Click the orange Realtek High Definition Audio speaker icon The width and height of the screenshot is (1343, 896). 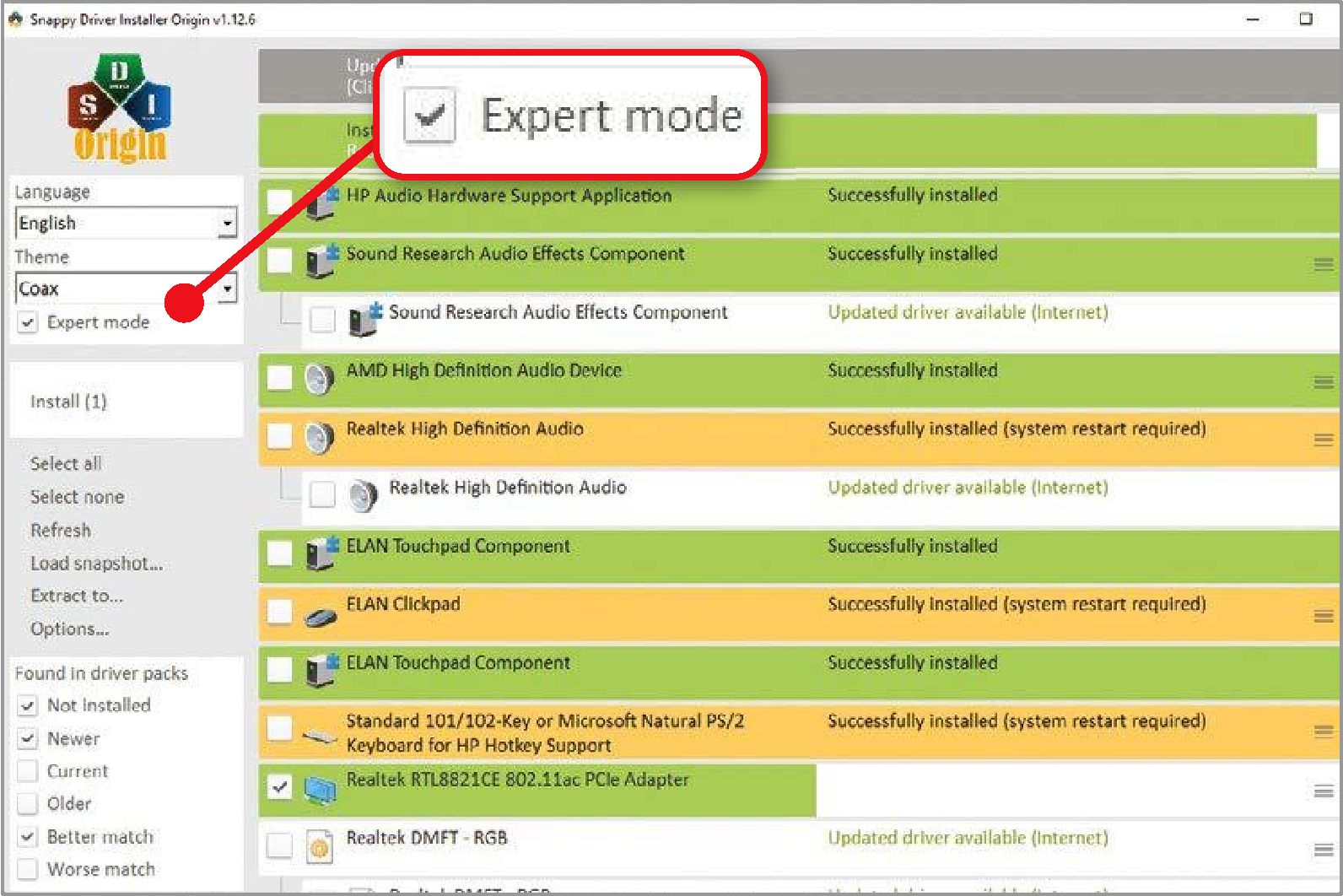point(319,436)
